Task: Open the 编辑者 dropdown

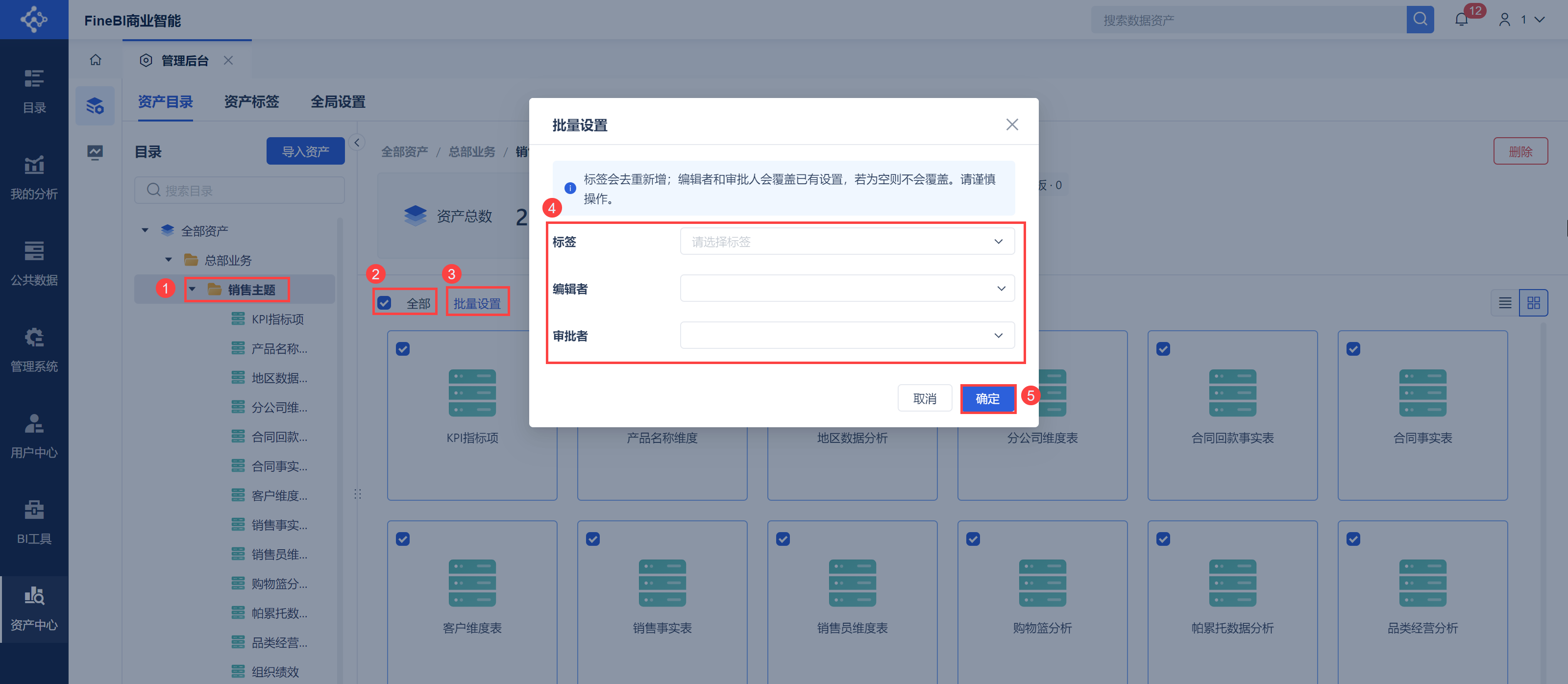Action: [847, 289]
